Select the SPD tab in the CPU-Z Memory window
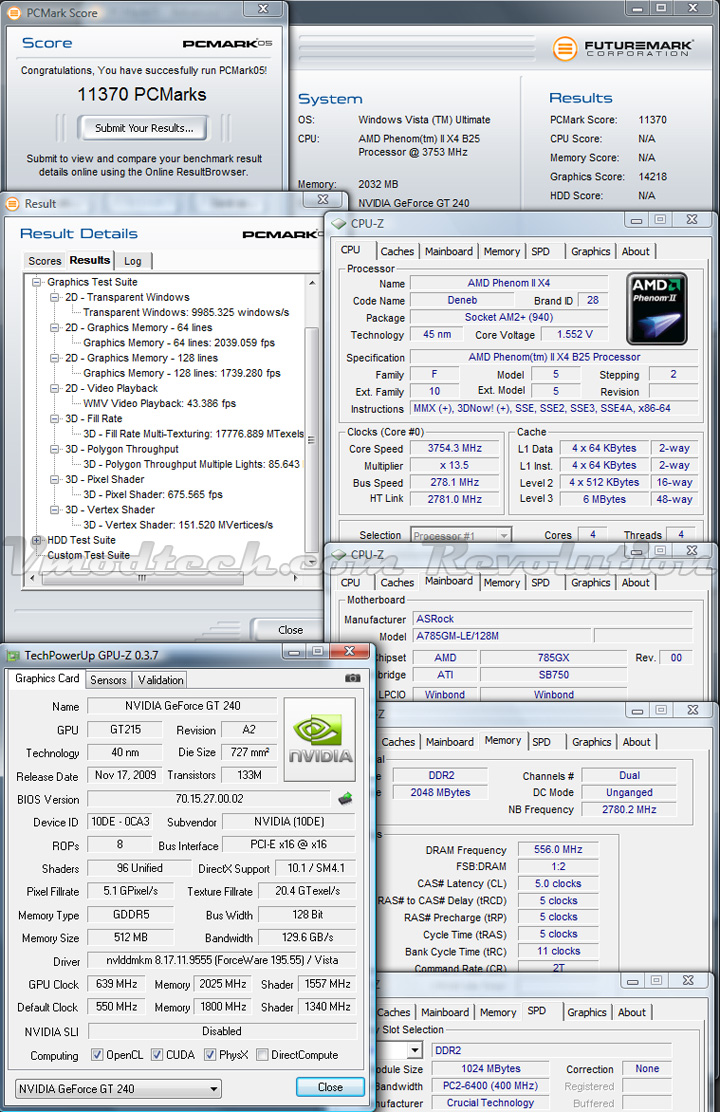The height and width of the screenshot is (1112, 720). pos(541,742)
